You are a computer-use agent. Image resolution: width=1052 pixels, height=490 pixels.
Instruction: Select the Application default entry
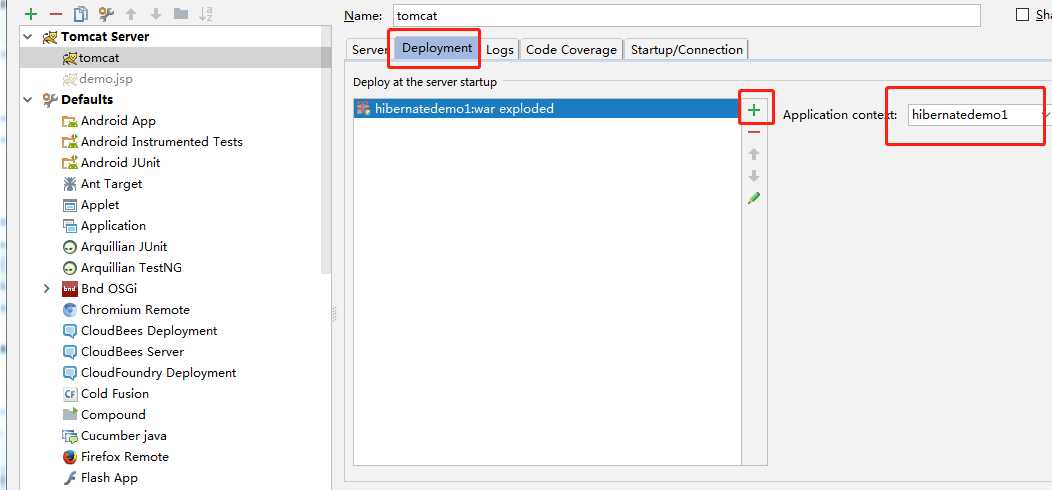pyautogui.click(x=113, y=226)
